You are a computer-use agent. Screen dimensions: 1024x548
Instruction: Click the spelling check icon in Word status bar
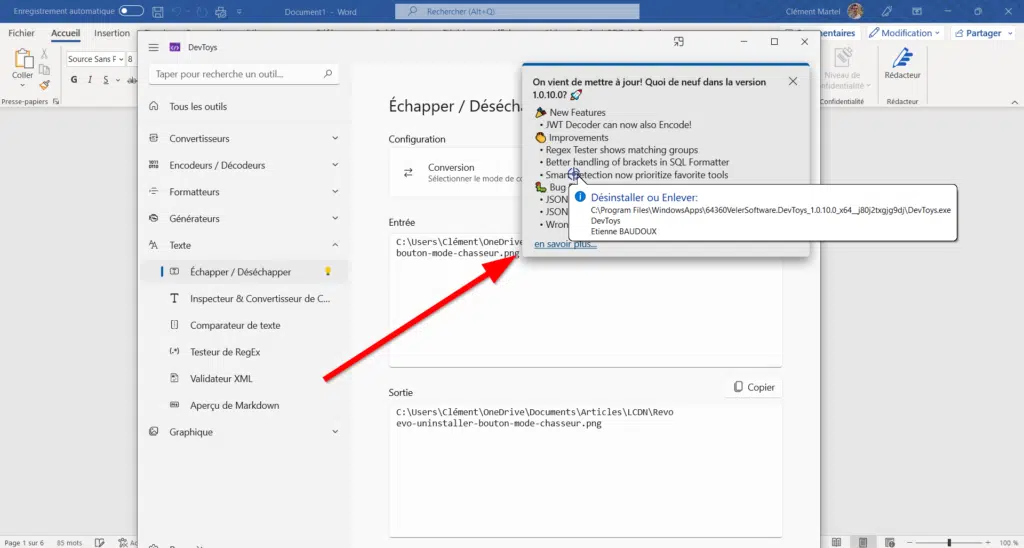99,543
